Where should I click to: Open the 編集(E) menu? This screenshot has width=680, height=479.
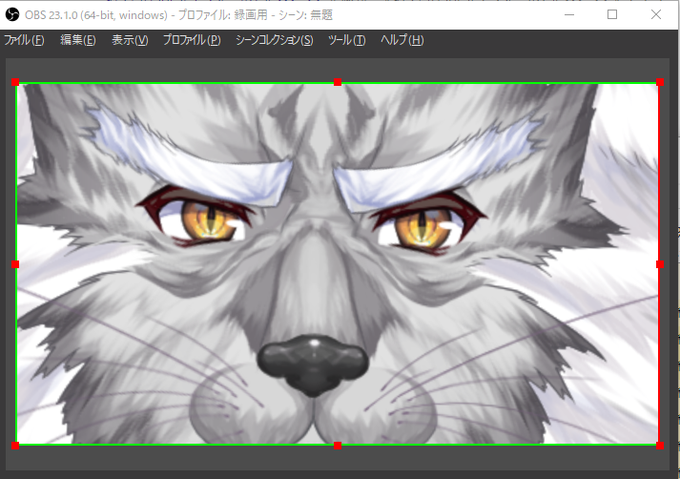tap(78, 40)
